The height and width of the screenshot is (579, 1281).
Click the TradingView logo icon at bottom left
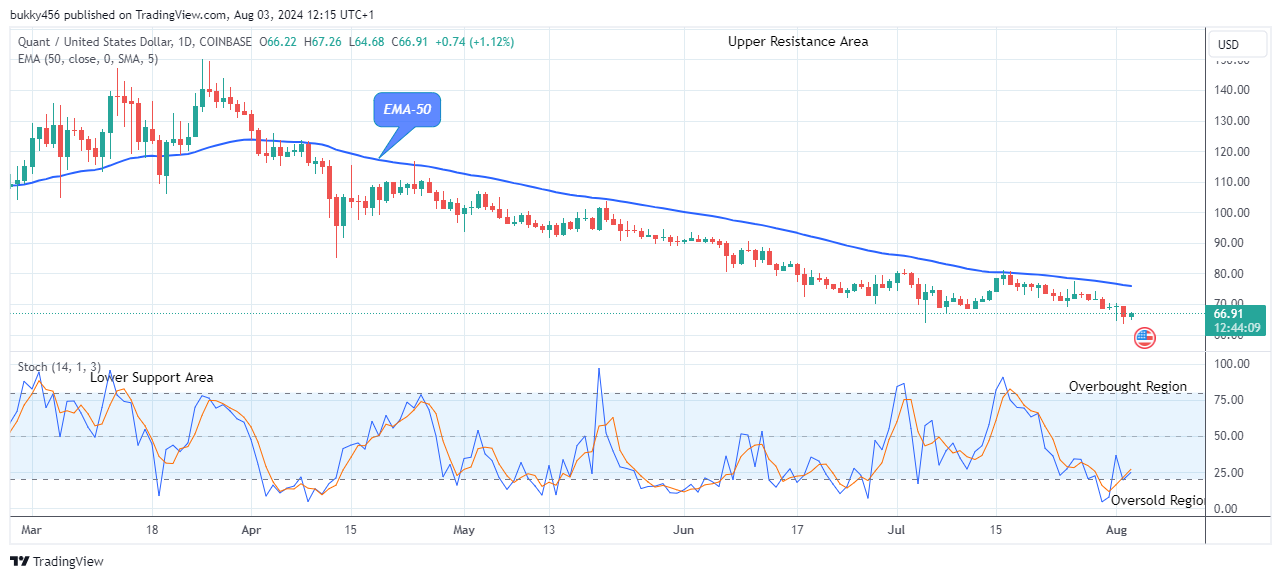[x=19, y=561]
